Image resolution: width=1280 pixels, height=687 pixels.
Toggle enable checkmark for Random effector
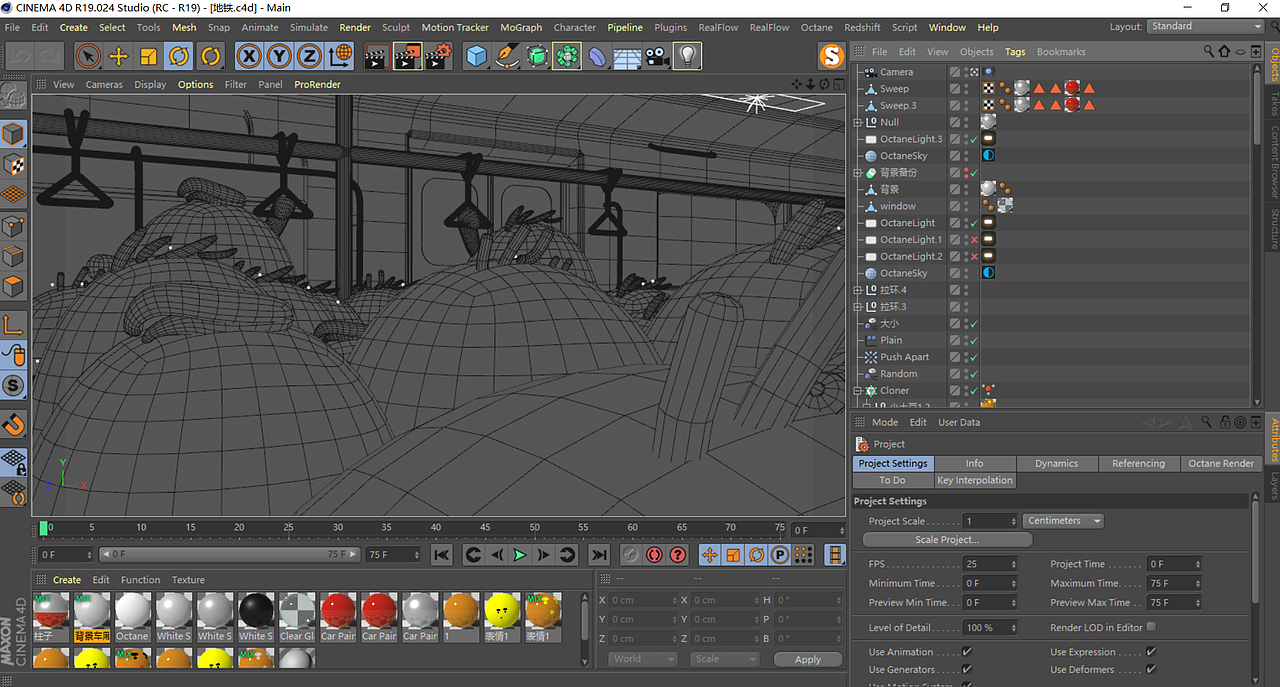coord(974,374)
